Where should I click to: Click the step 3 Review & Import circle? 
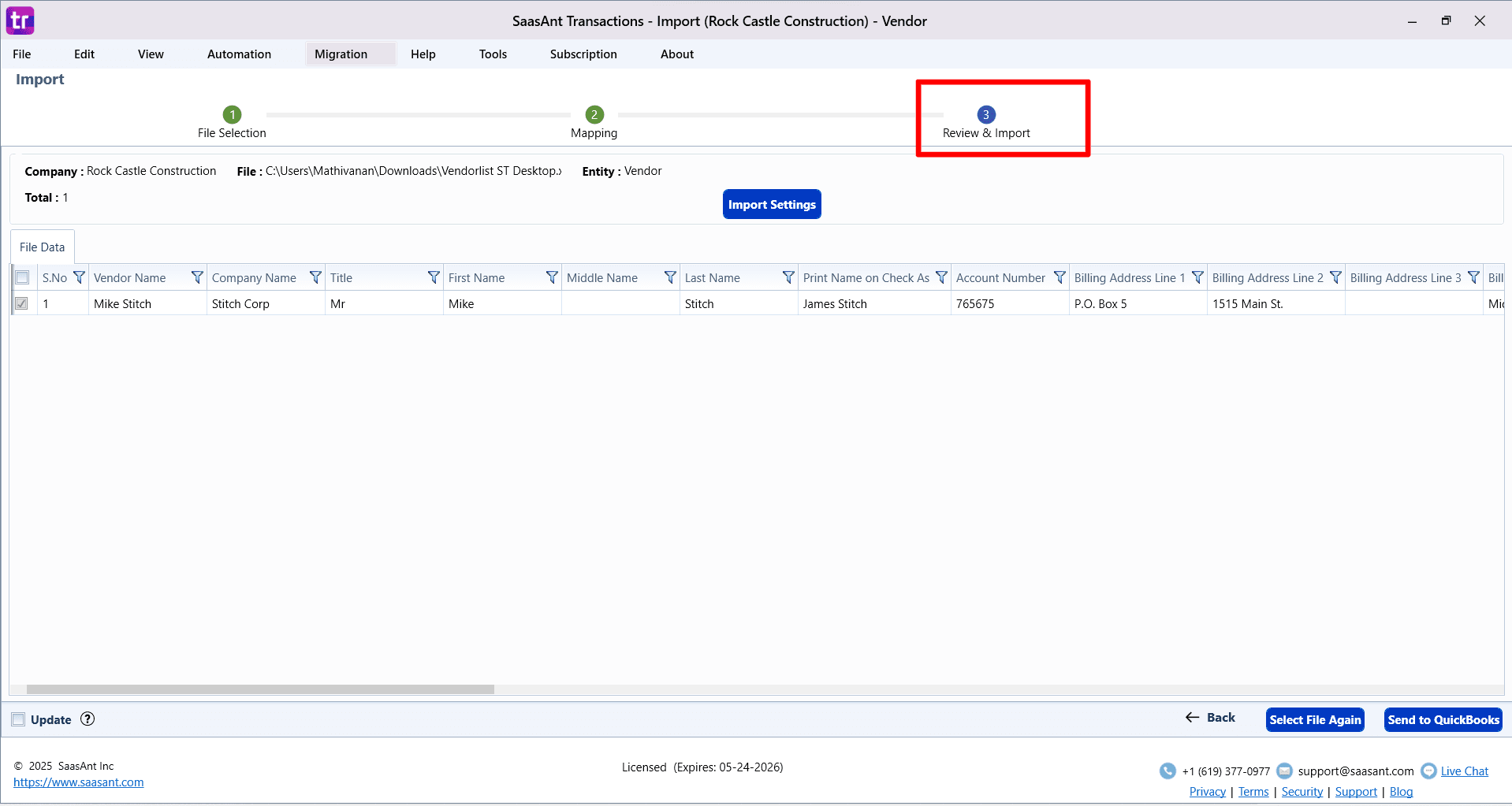[985, 114]
